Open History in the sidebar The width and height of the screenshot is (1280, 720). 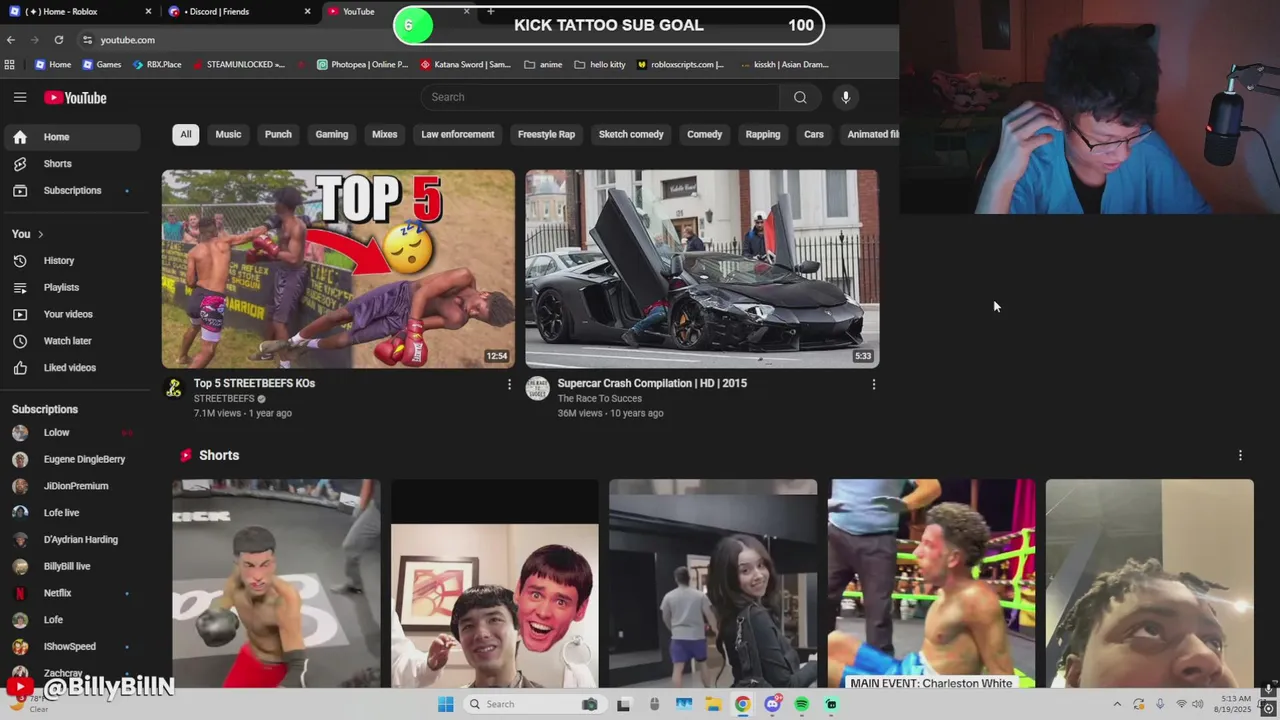72,261
